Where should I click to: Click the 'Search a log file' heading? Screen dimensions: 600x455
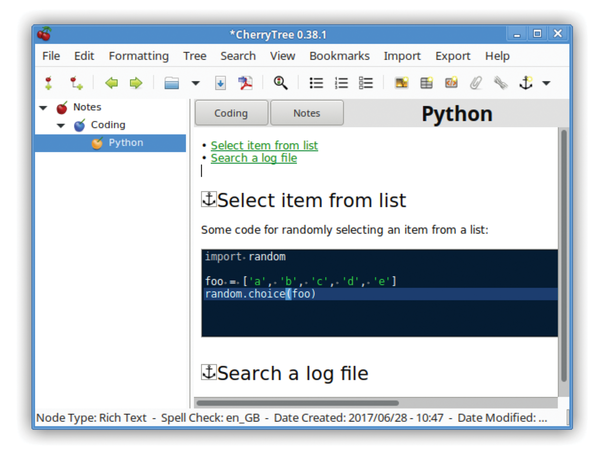[x=293, y=373]
